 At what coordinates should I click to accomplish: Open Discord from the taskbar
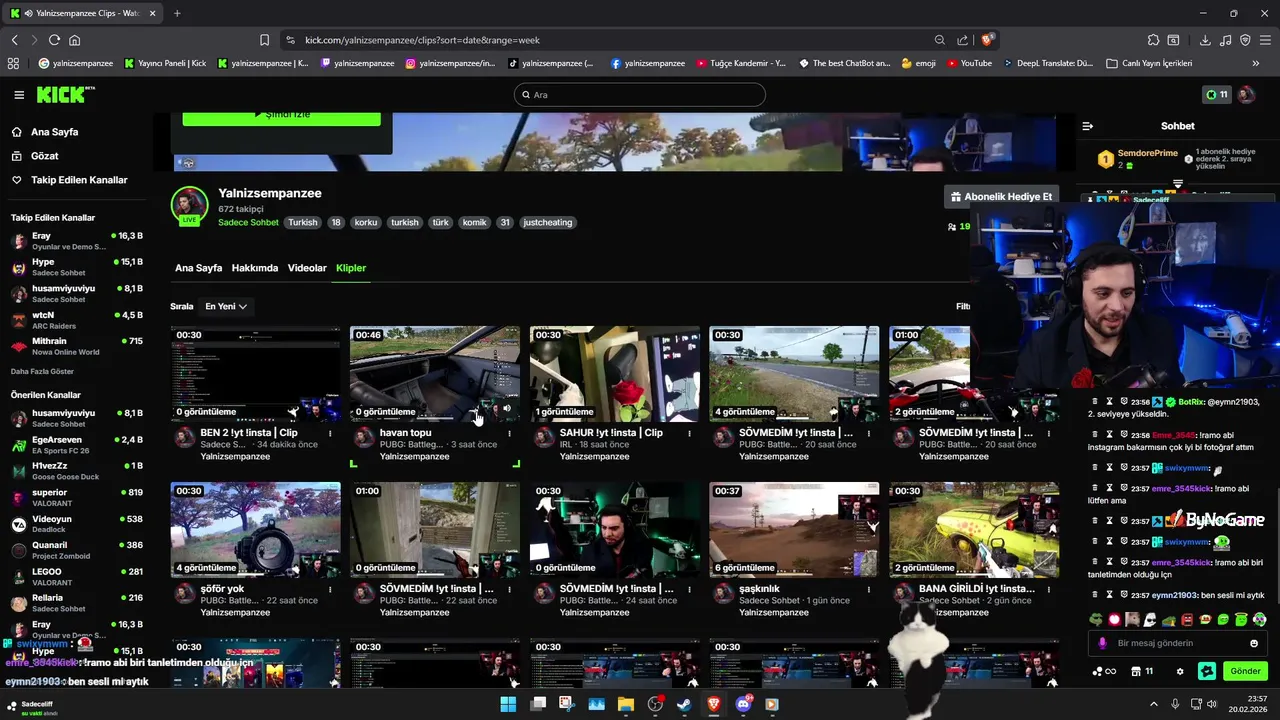click(x=743, y=704)
